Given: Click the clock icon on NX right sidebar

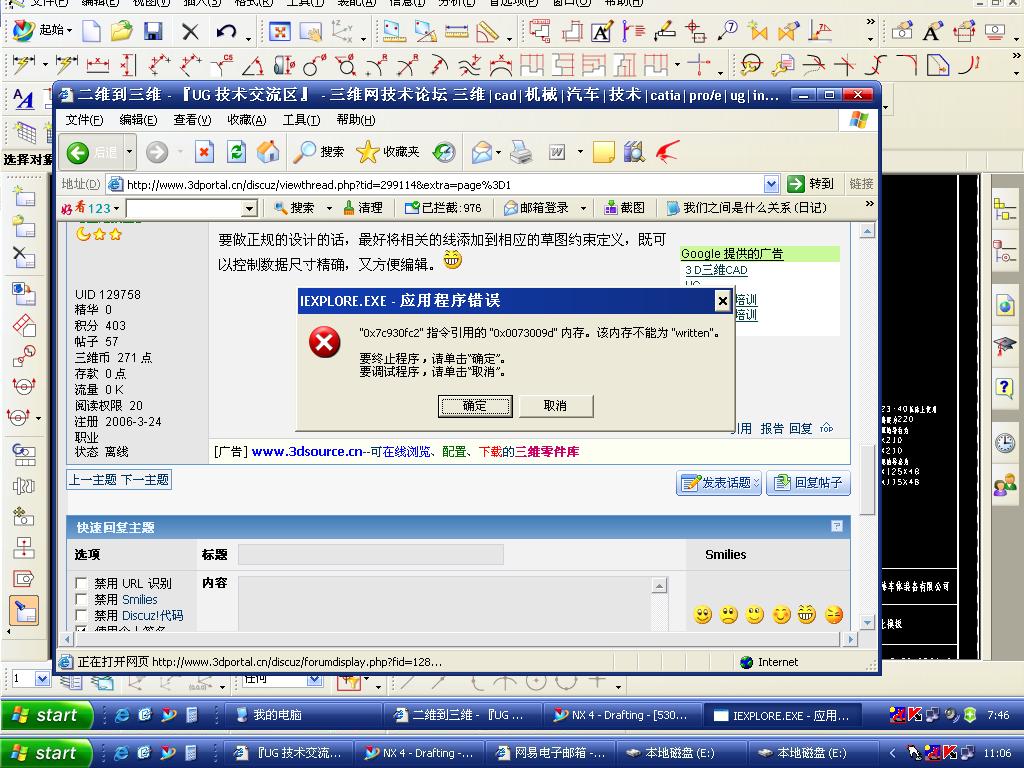Looking at the screenshot, I should [1004, 443].
